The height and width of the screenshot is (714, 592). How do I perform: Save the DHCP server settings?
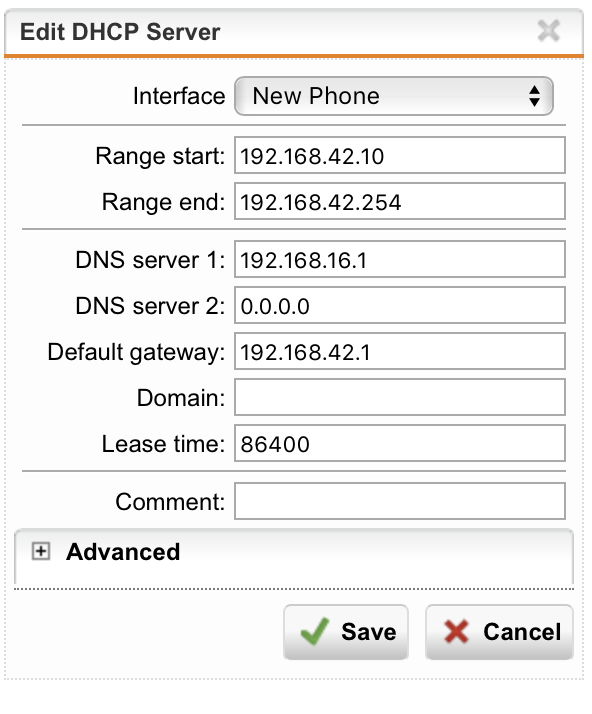(346, 632)
